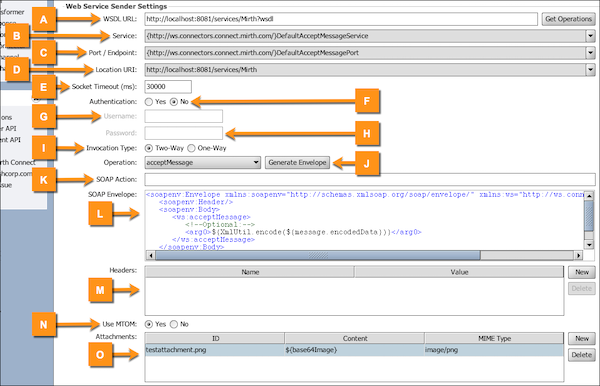600x386 pixels.
Task: Click New button beside Headers table
Action: 582,272
